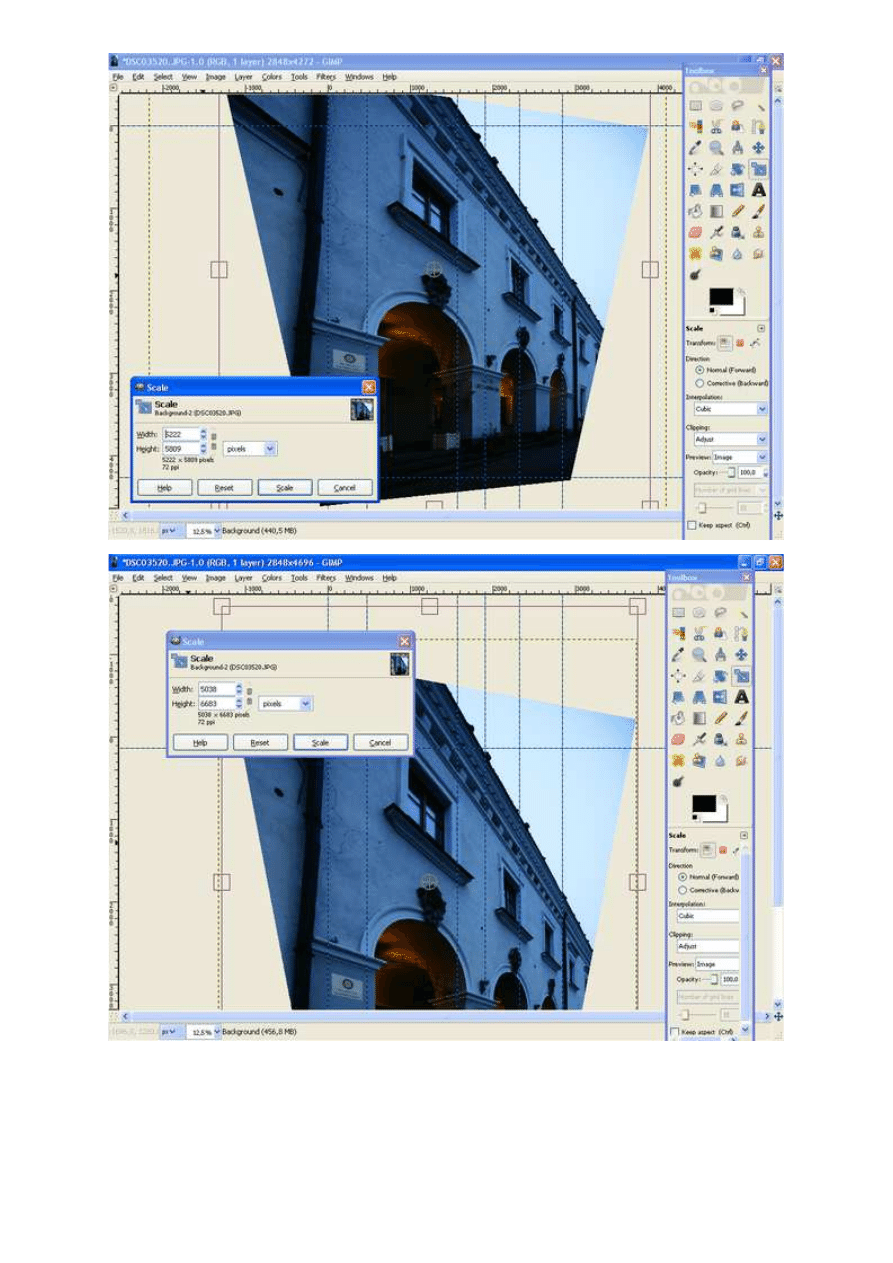Choose the Color Picker tool
Screen dimensions: 893x1263
click(x=695, y=147)
